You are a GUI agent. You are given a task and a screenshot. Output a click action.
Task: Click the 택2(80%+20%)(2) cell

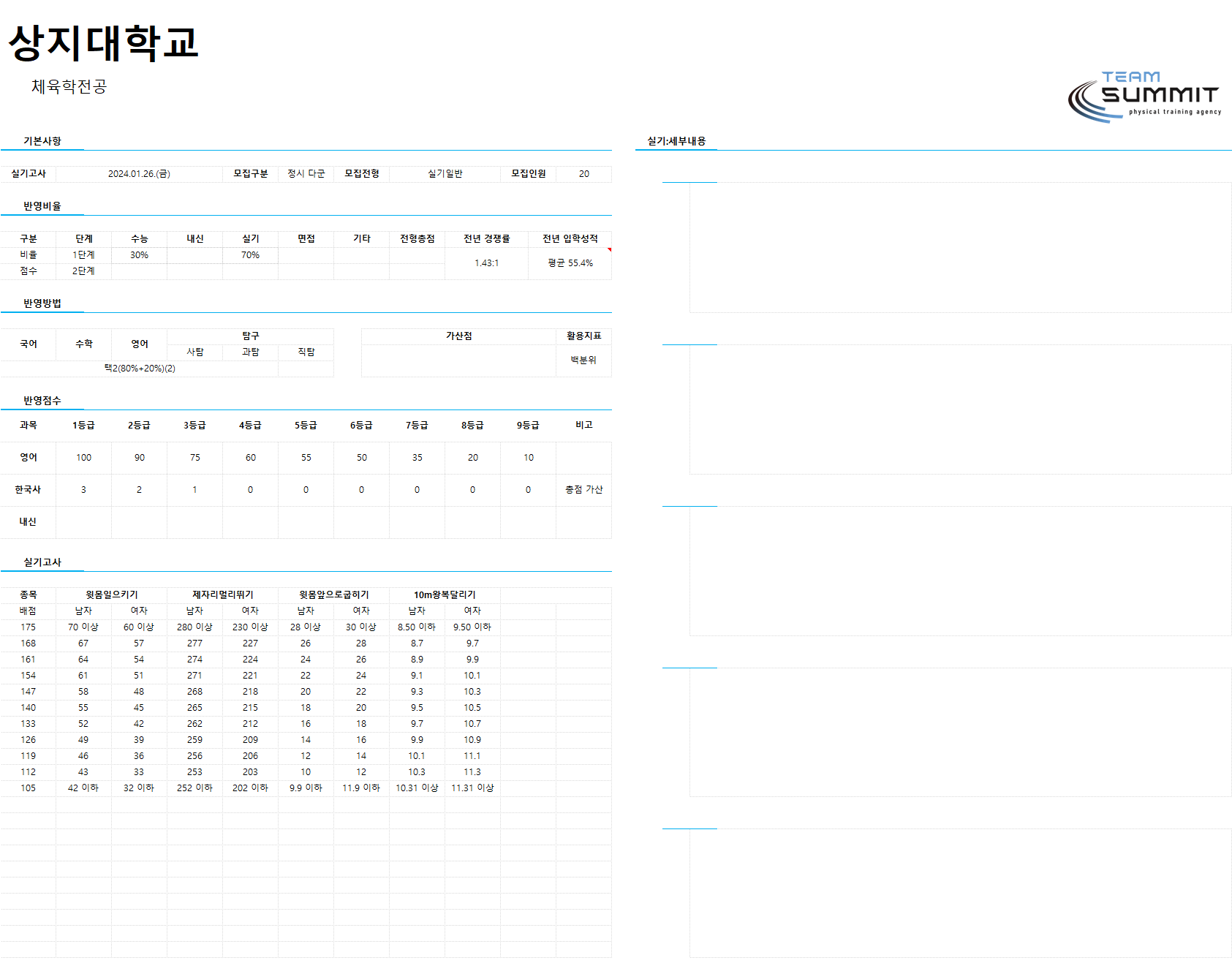coord(140,369)
